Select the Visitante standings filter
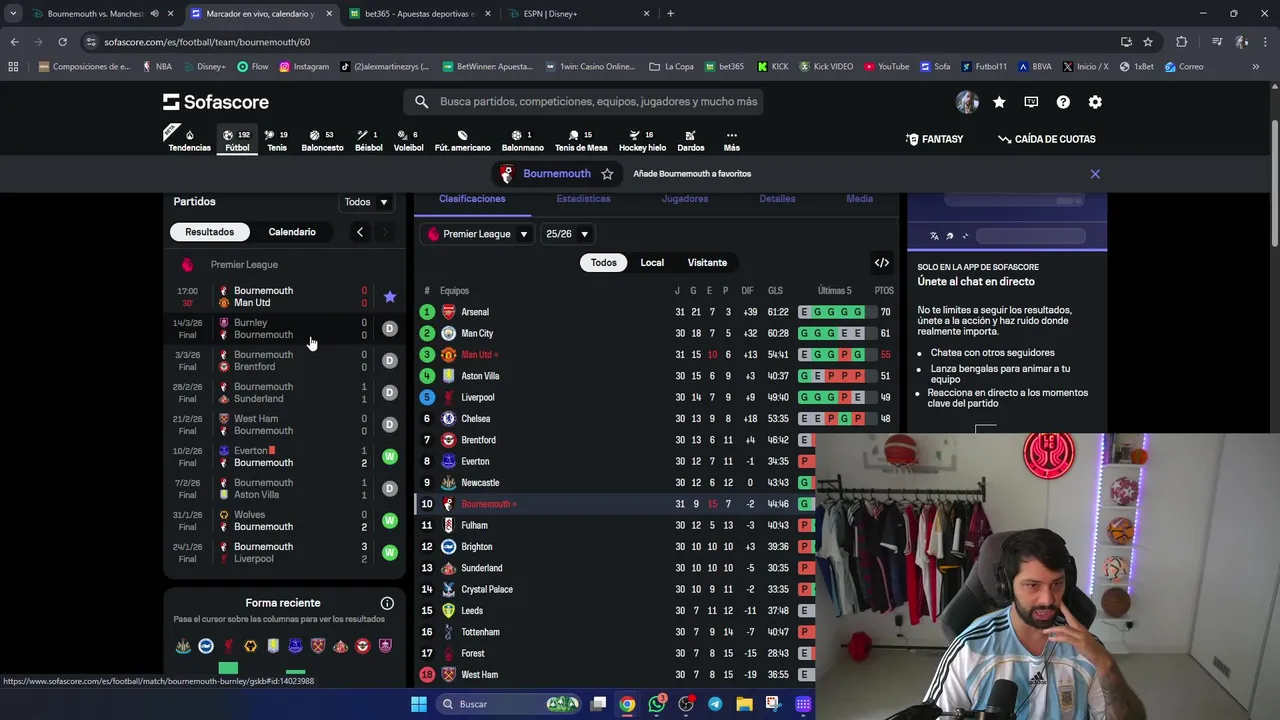Viewport: 1280px width, 720px height. click(707, 263)
